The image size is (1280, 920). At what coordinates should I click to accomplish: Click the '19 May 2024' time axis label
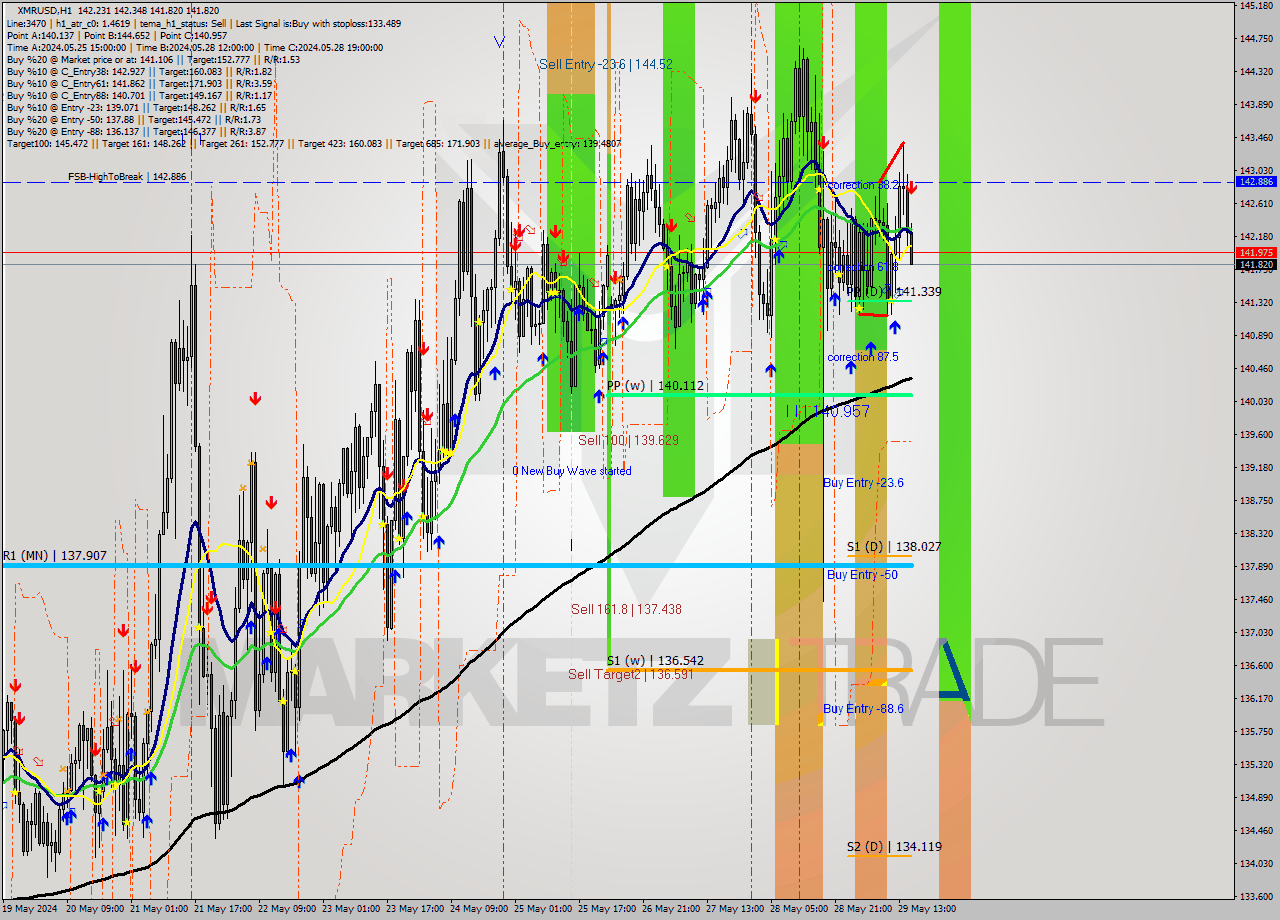[30, 909]
